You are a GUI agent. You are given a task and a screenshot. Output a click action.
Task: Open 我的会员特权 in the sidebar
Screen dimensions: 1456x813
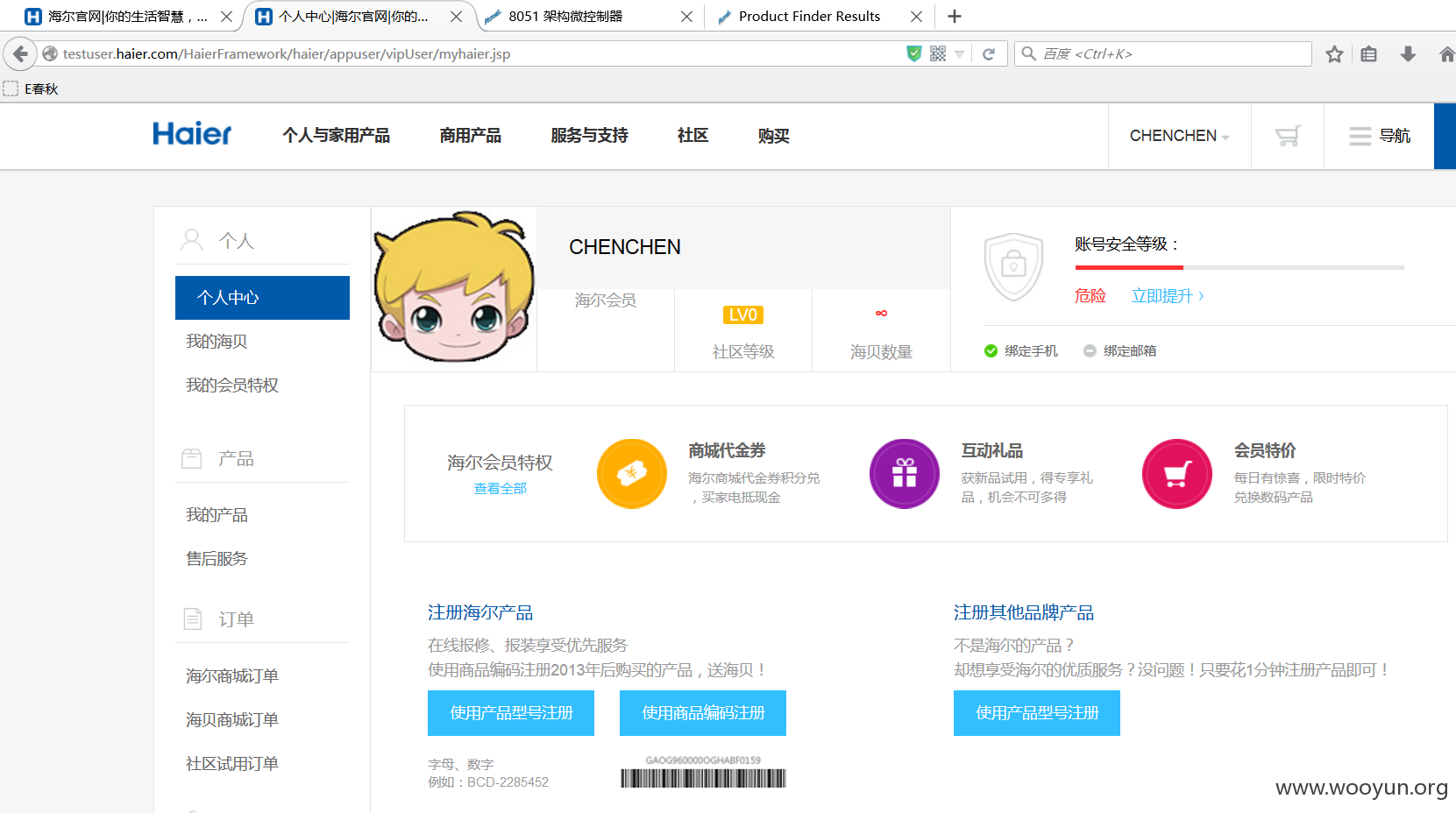pyautogui.click(x=232, y=385)
